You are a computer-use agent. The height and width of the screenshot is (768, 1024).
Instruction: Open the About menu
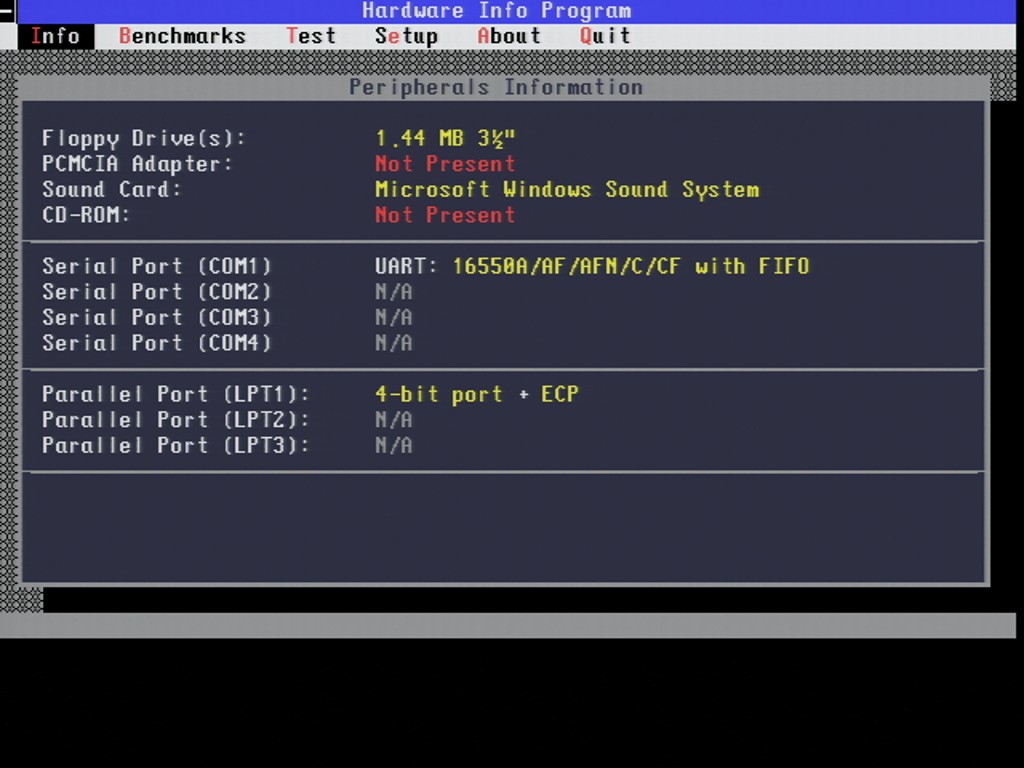pos(509,37)
